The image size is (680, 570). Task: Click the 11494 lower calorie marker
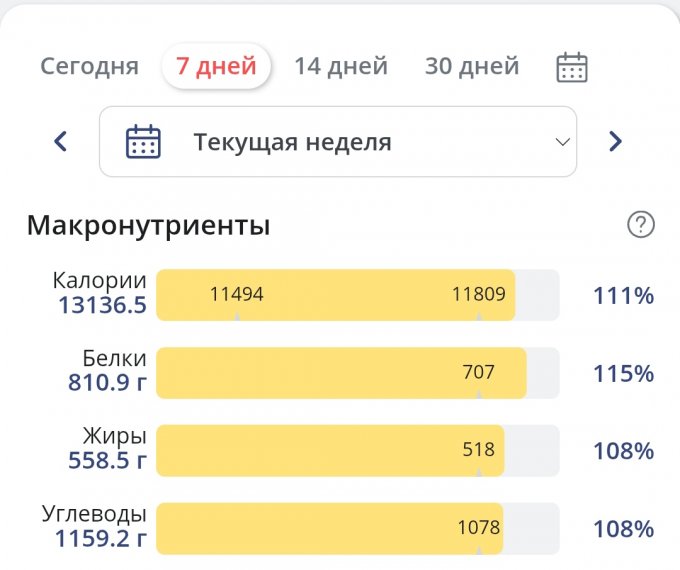click(236, 294)
